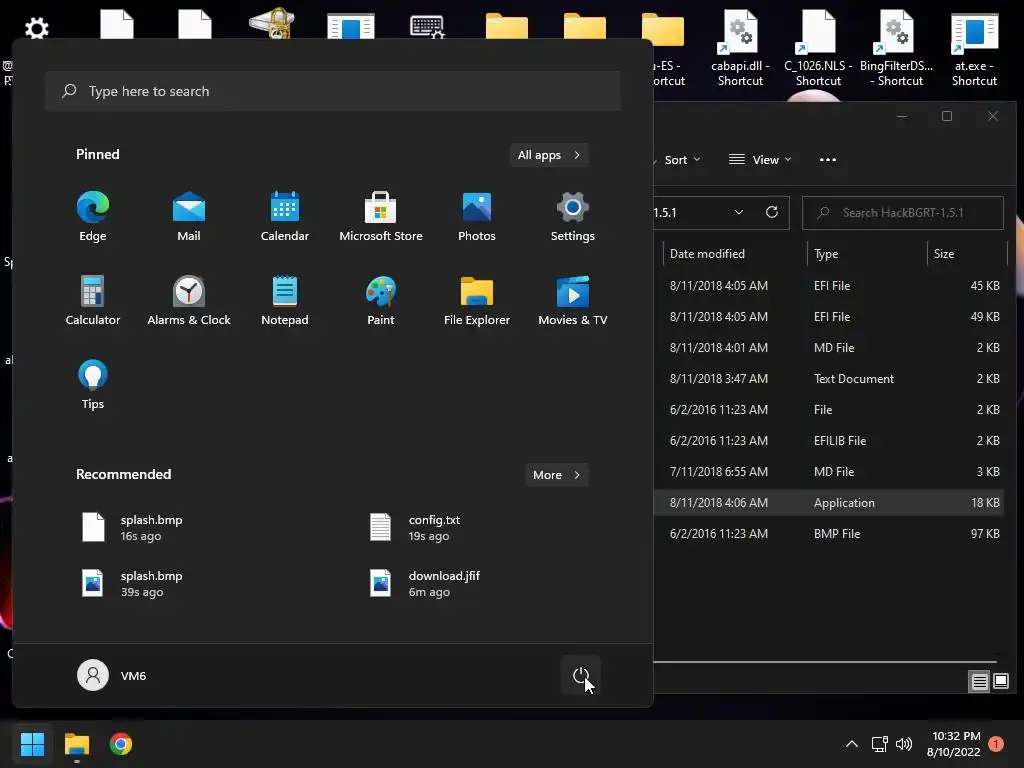Select the Application file row
Viewport: 1024px width, 768px height.
point(828,503)
